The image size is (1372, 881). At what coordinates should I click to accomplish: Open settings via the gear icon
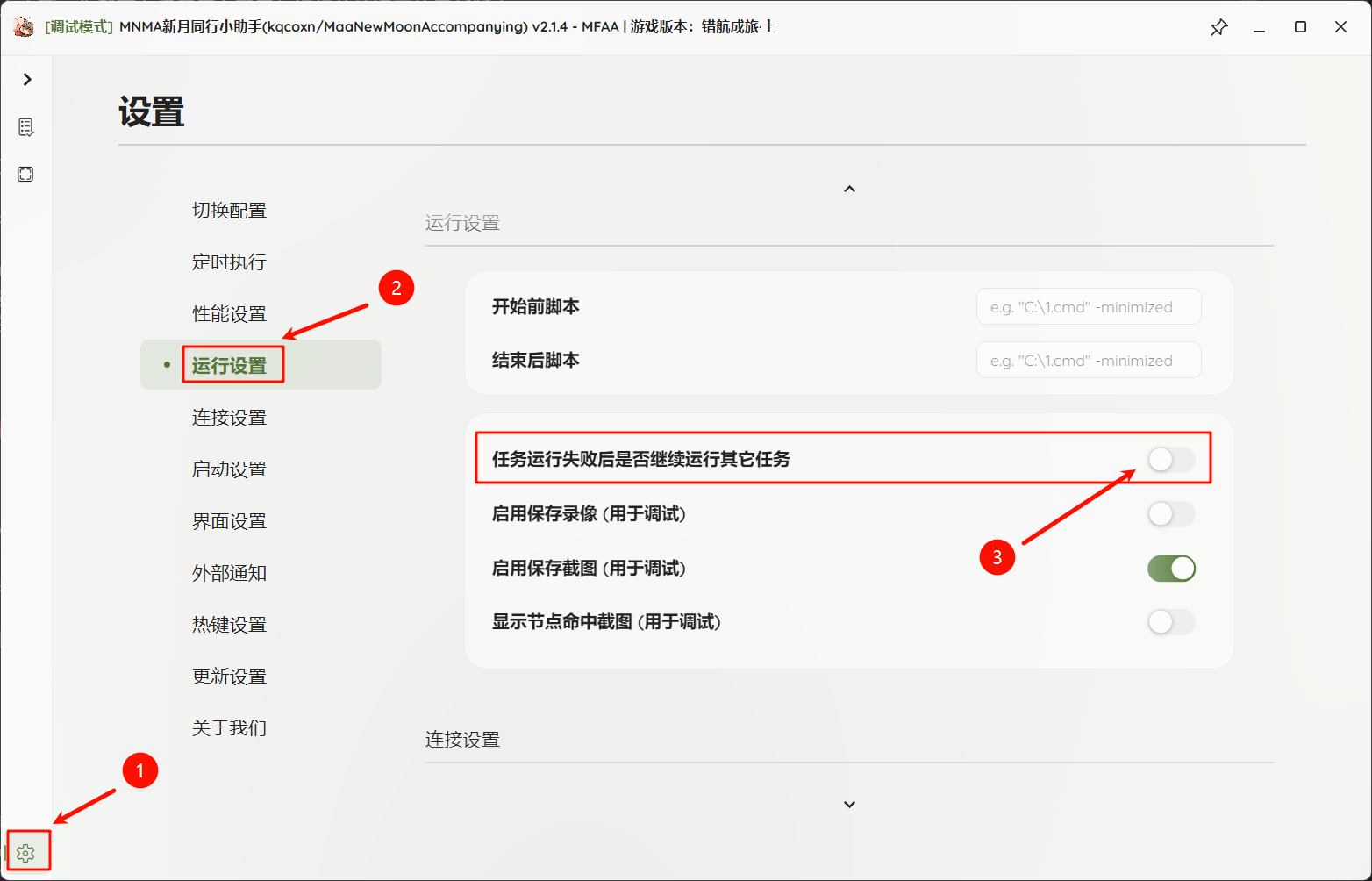tap(25, 852)
